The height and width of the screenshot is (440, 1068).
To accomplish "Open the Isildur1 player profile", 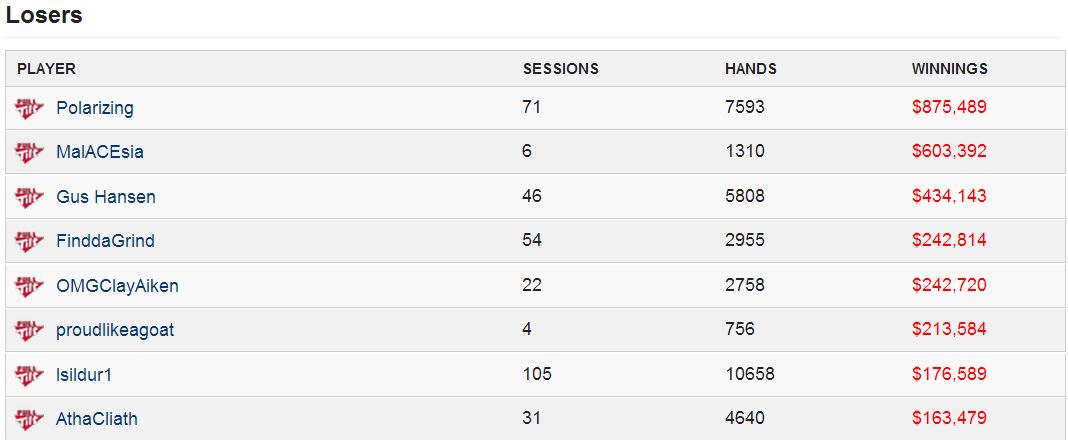I will (x=84, y=375).
